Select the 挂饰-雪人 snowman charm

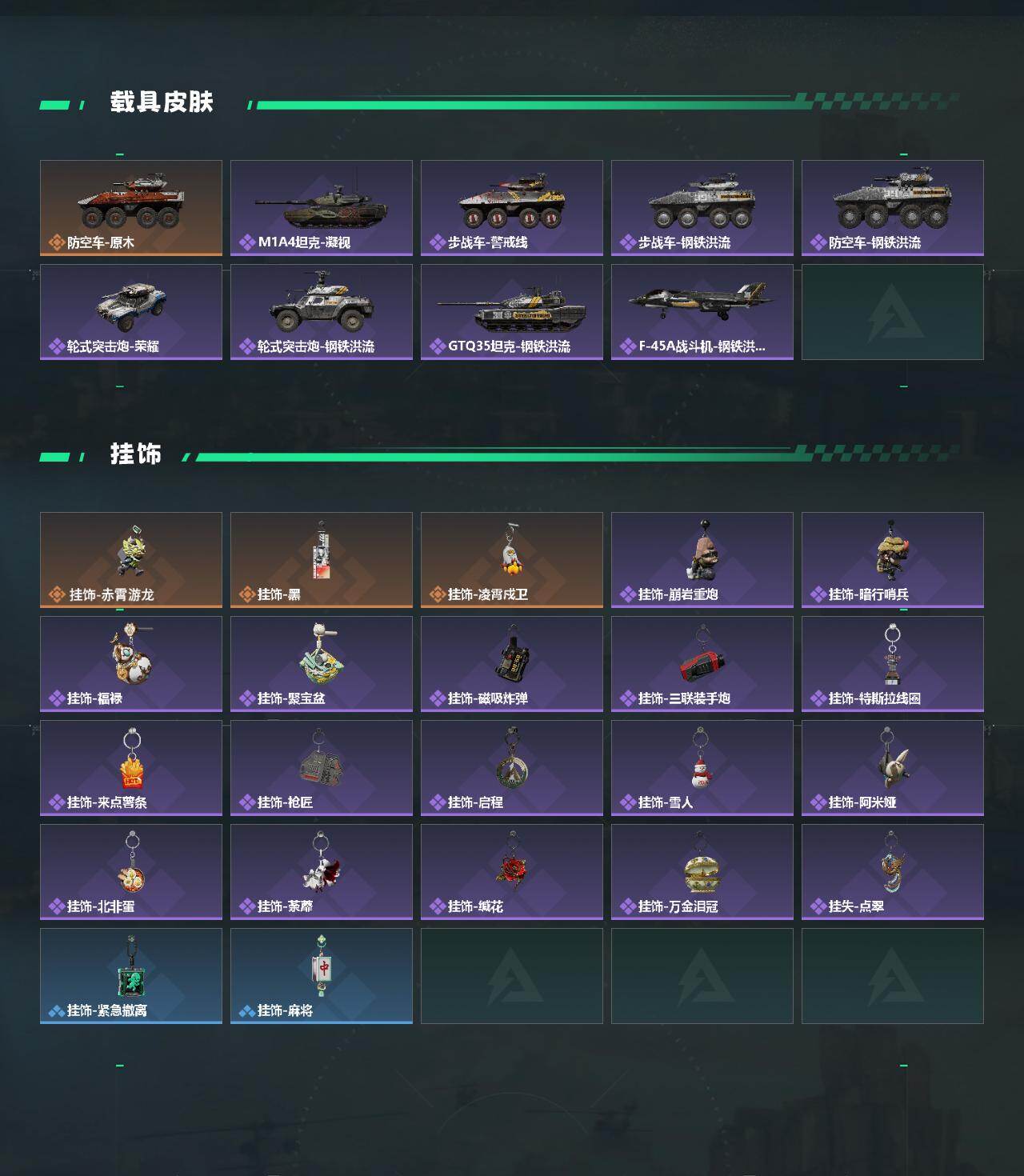point(702,768)
